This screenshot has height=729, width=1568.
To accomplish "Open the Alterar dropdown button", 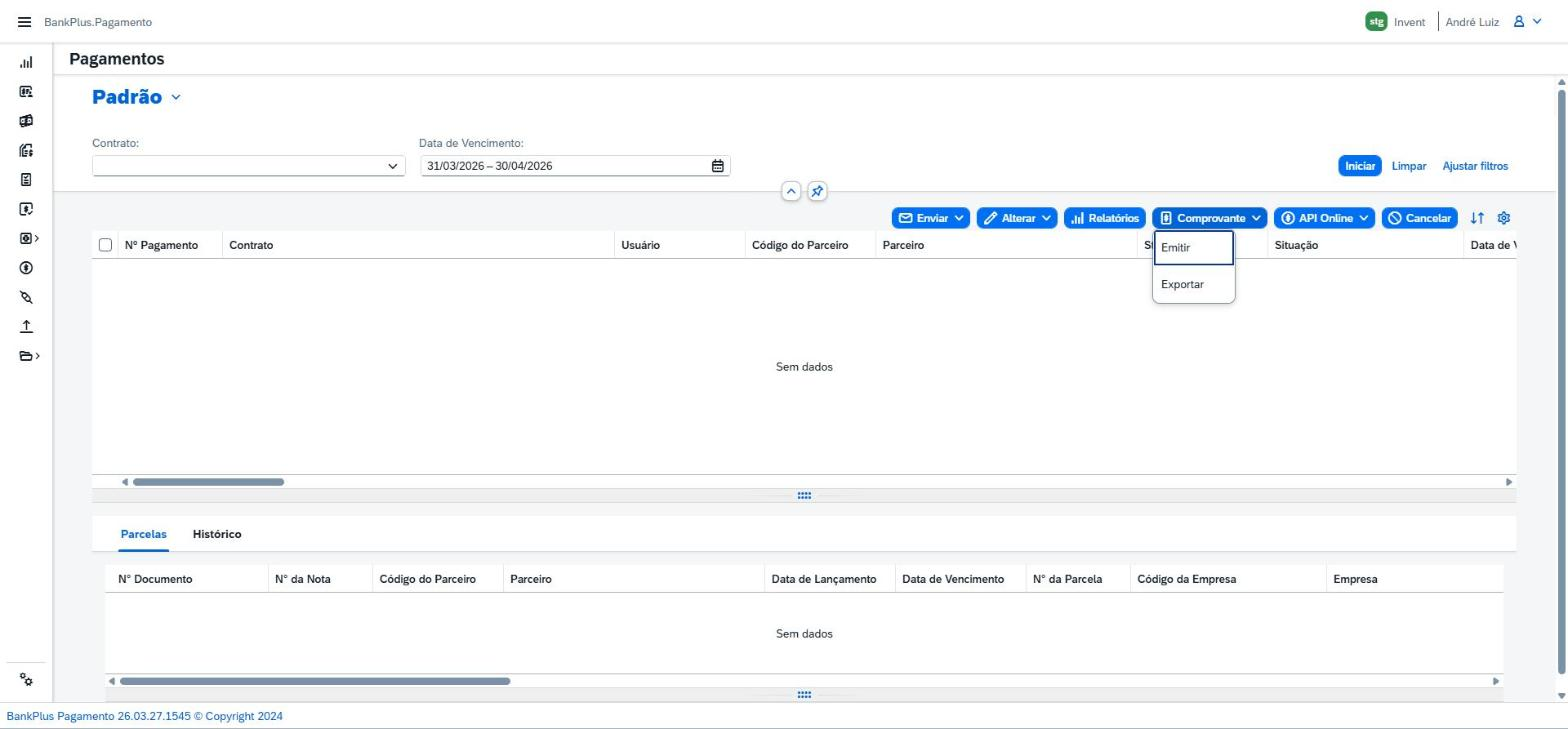I will pos(1017,218).
